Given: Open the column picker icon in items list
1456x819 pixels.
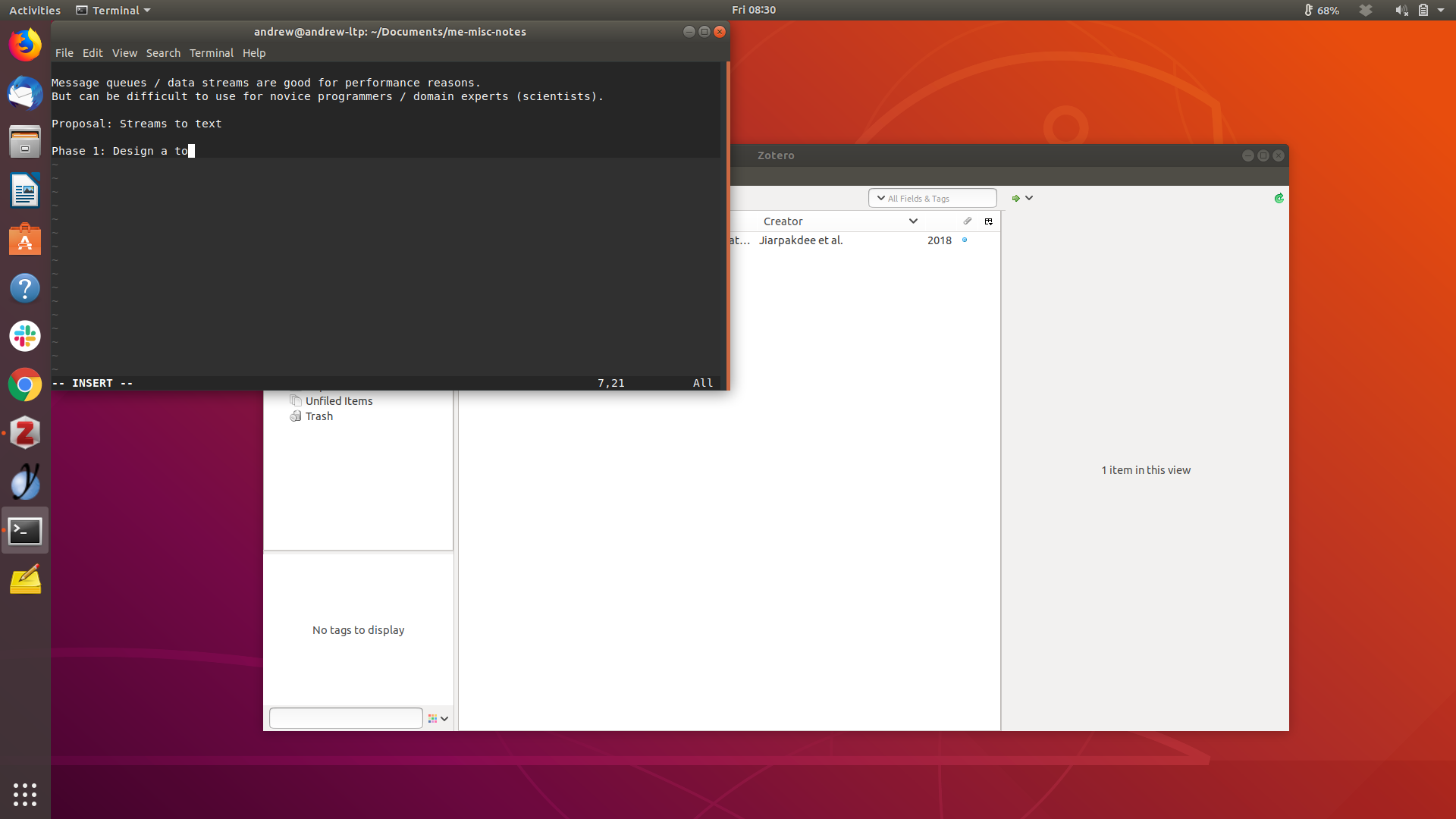Looking at the screenshot, I should click(988, 221).
